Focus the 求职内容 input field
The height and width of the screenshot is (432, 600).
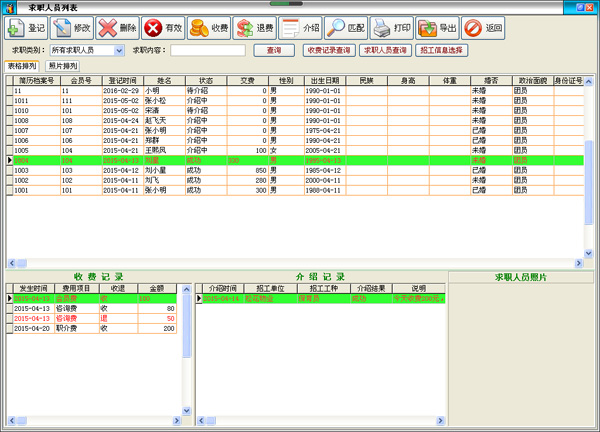click(x=208, y=50)
